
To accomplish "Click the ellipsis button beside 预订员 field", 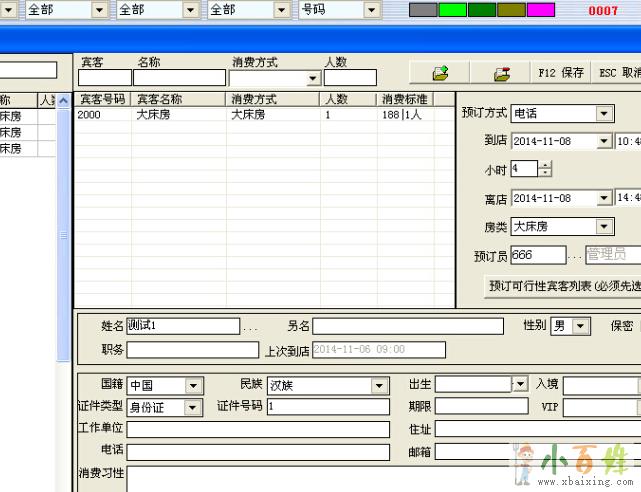I will 575,256.
